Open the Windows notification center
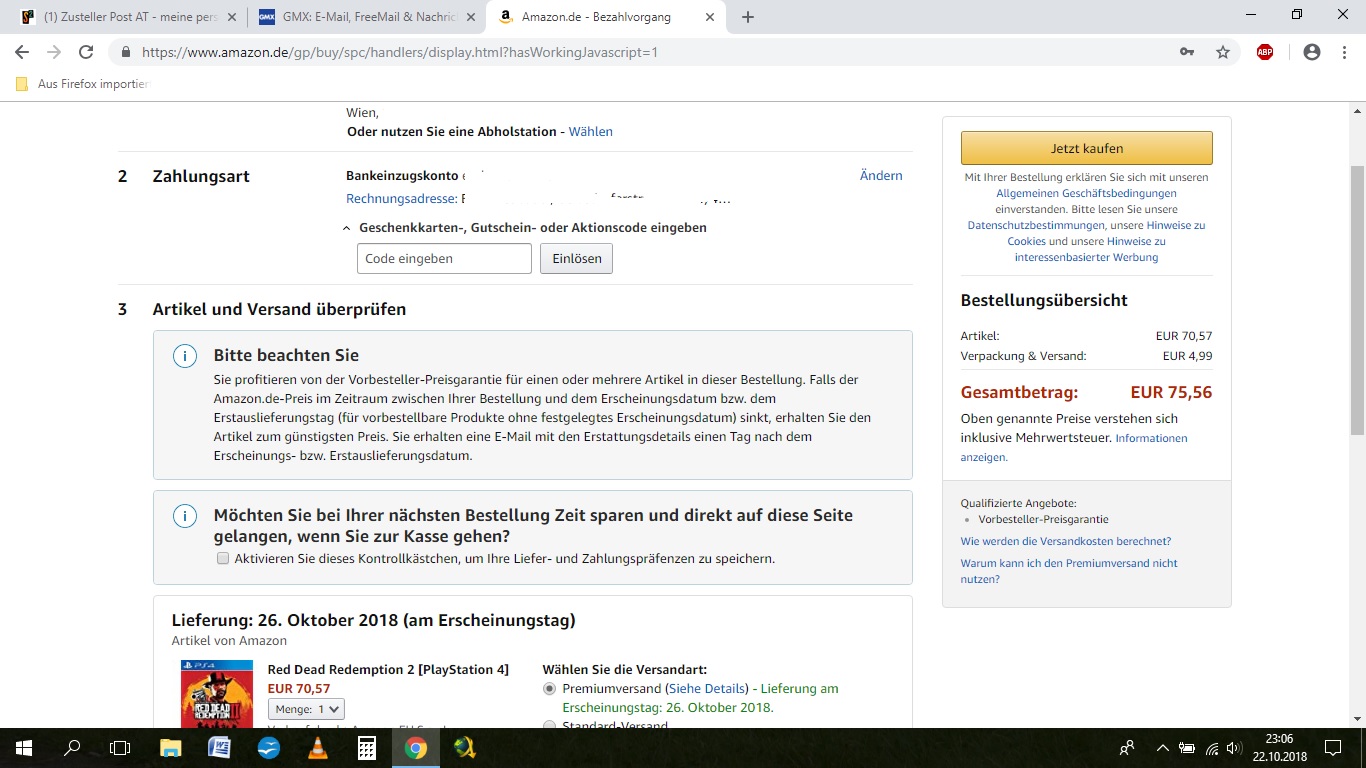This screenshot has height=768, width=1366. [x=1333, y=748]
